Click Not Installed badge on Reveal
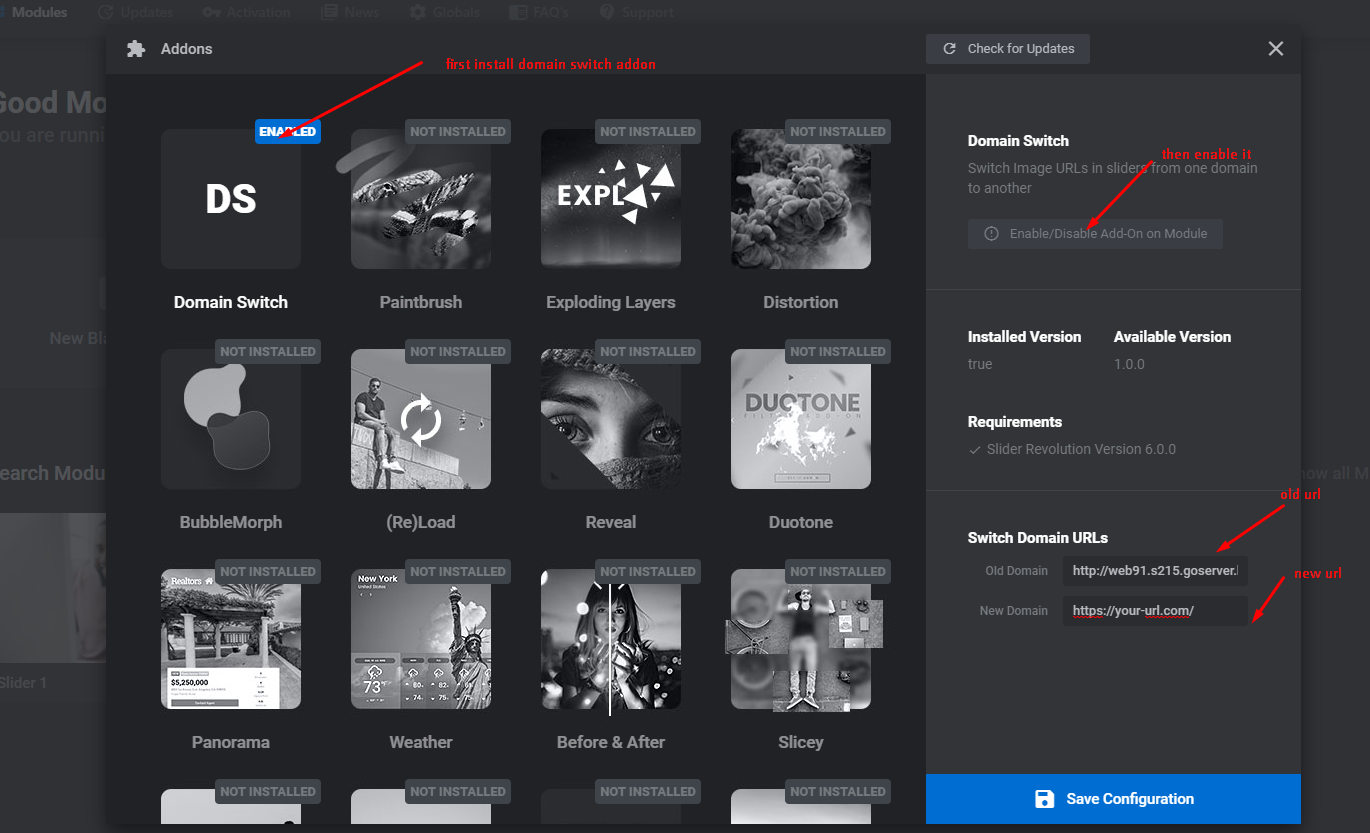Viewport: 1370px width, 833px height. tap(648, 351)
